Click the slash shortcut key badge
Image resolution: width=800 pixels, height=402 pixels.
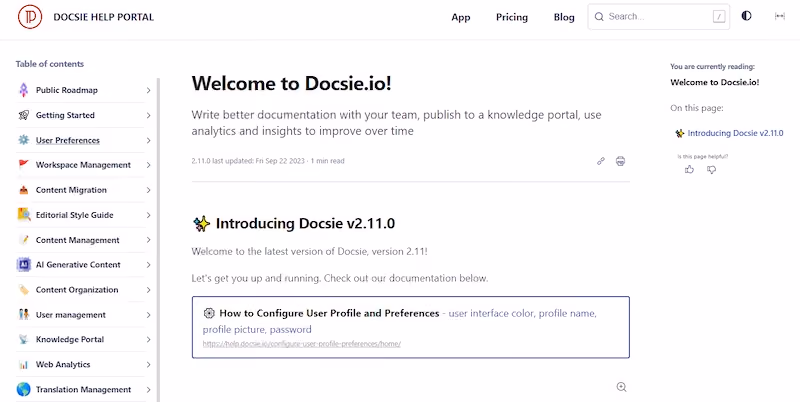719,17
